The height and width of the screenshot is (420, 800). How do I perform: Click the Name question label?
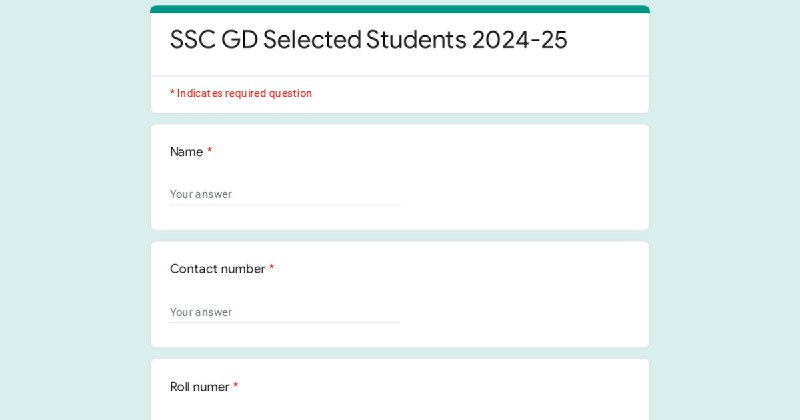pos(186,152)
